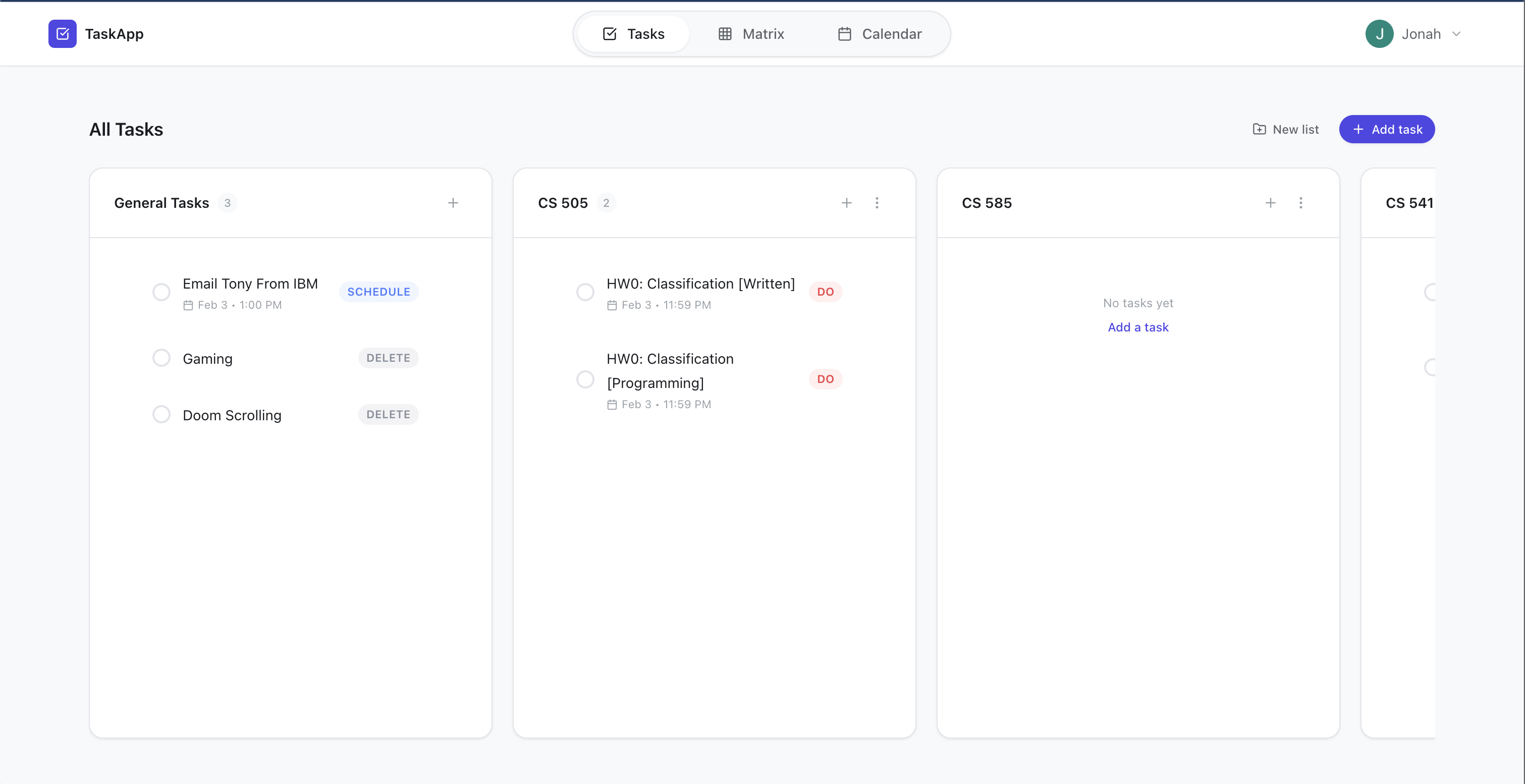This screenshot has width=1525, height=784.
Task: Click the Add task button
Action: [x=1387, y=129]
